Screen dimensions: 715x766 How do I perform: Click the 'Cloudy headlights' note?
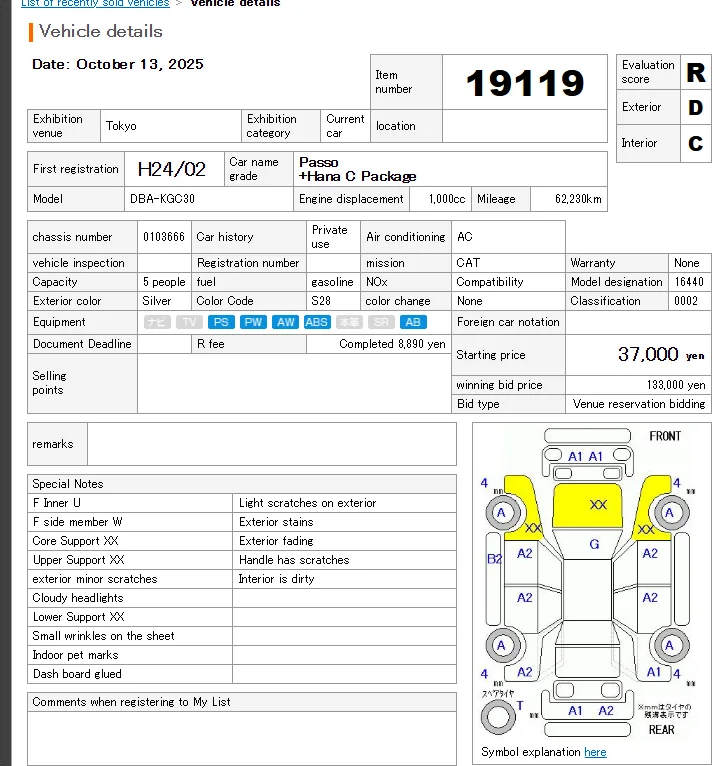78,598
